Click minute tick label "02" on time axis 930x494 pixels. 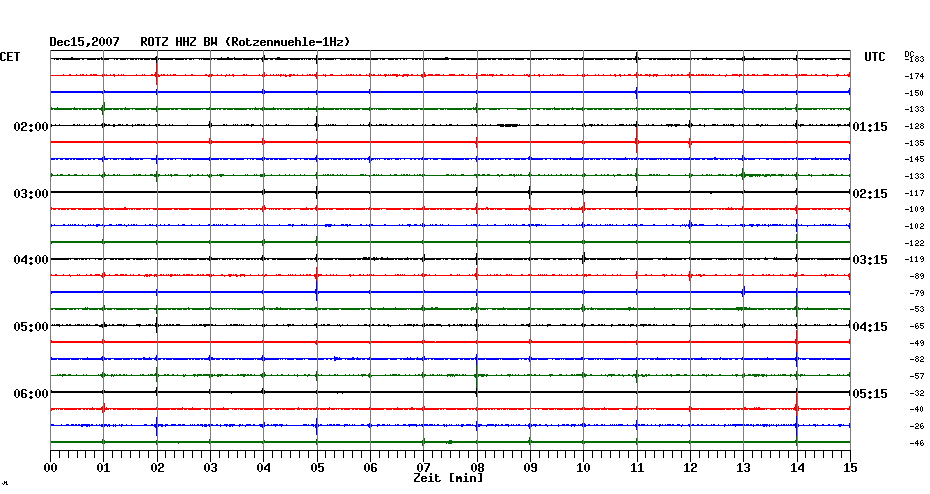pyautogui.click(x=157, y=468)
